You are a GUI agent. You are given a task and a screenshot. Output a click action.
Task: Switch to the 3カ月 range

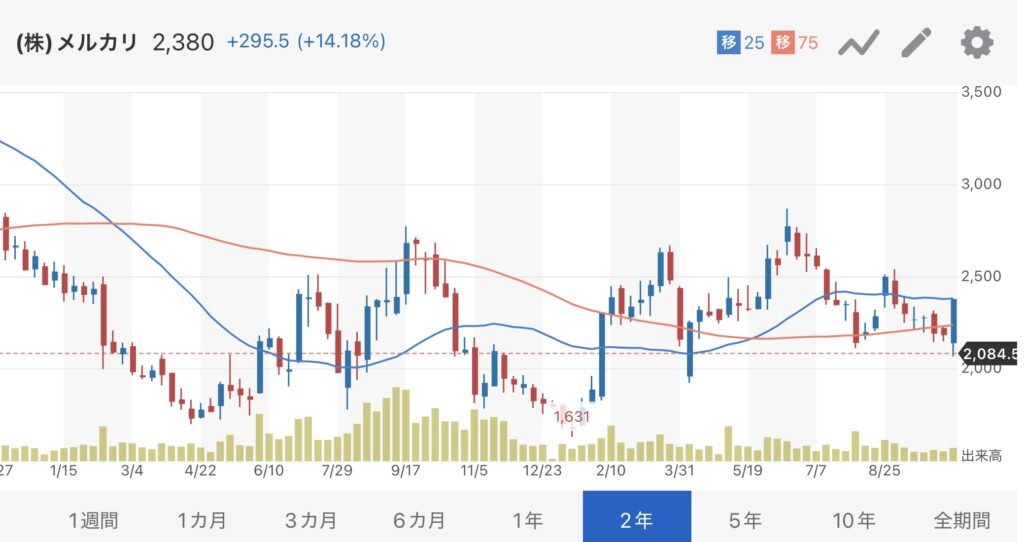(311, 520)
